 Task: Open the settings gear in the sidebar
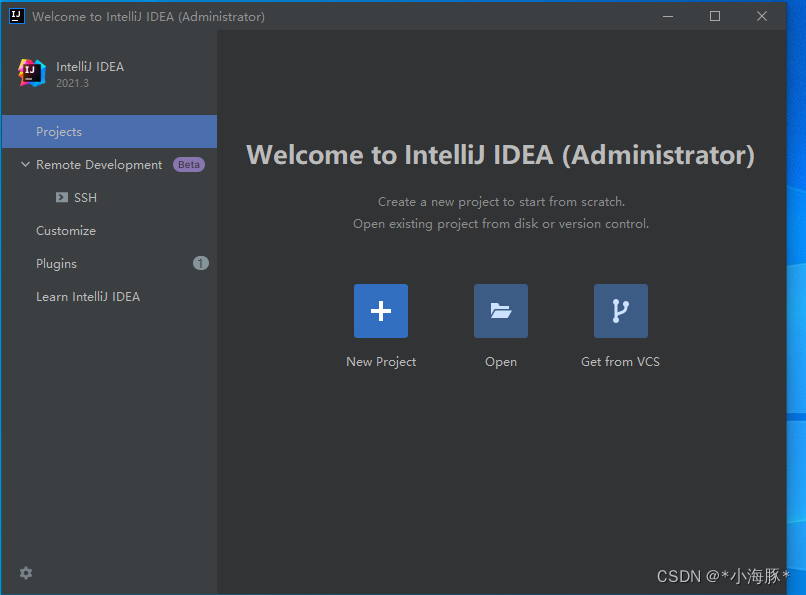tap(26, 573)
